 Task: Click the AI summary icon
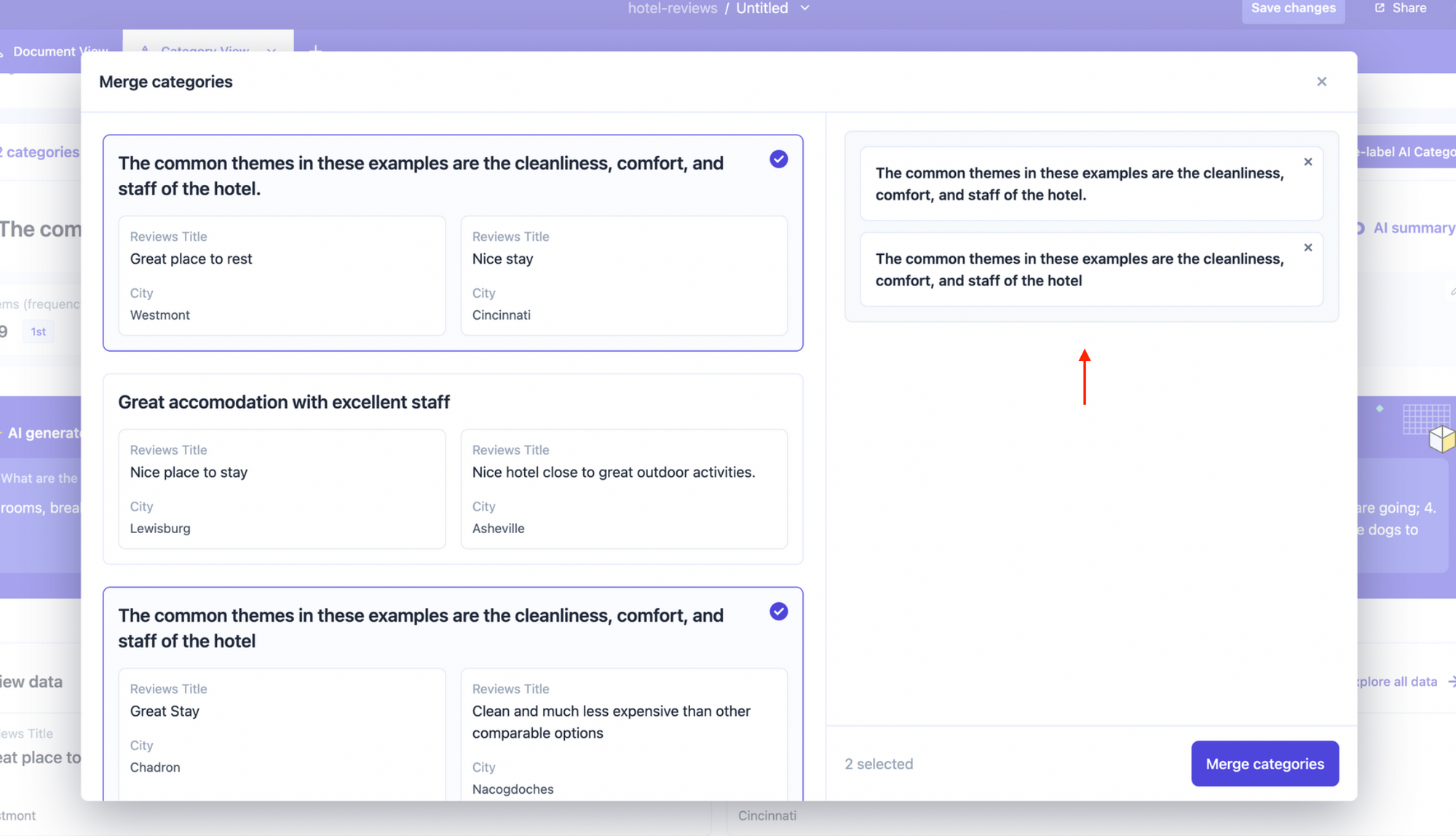pyautogui.click(x=1360, y=228)
